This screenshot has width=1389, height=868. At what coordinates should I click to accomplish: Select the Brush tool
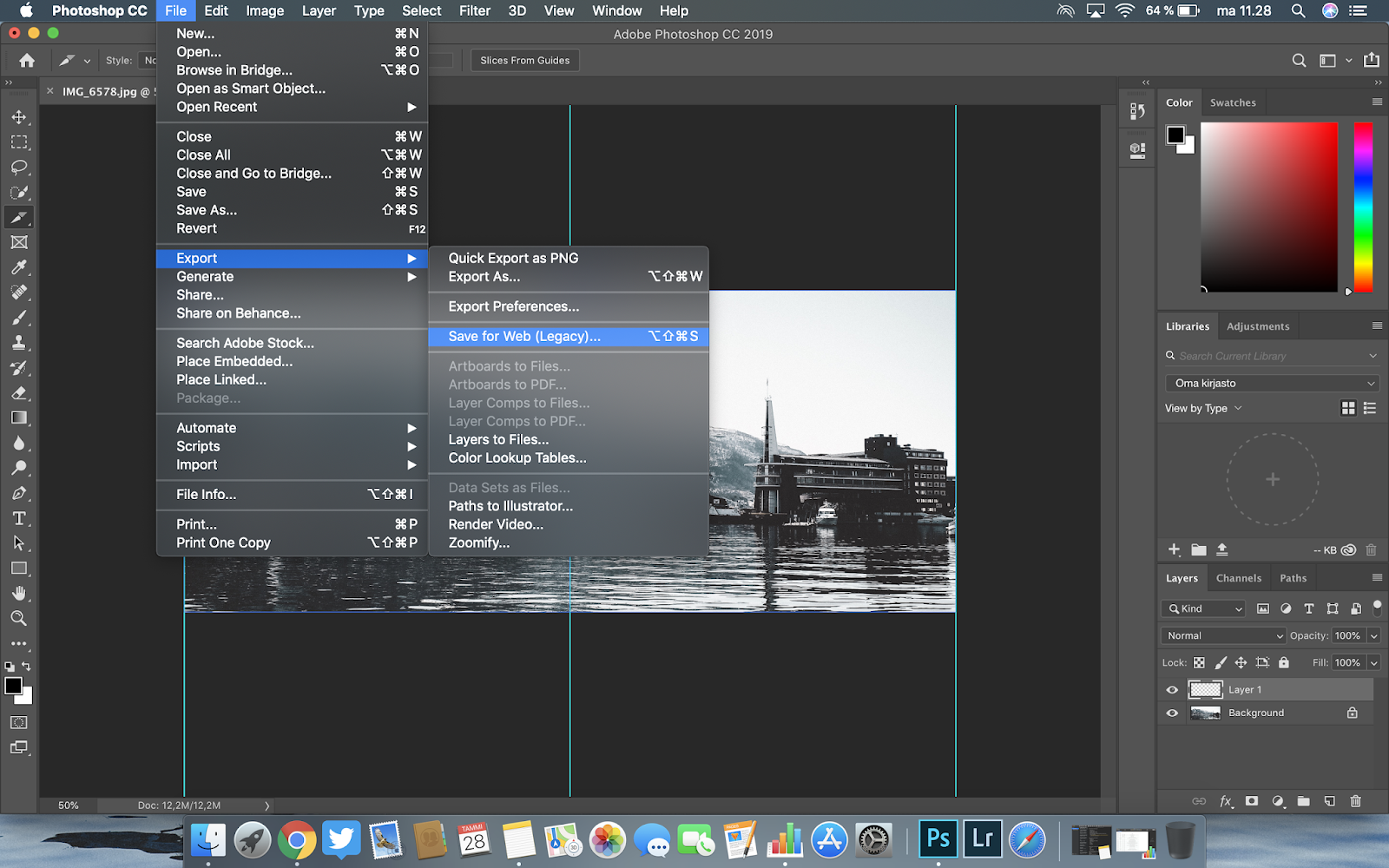point(19,318)
